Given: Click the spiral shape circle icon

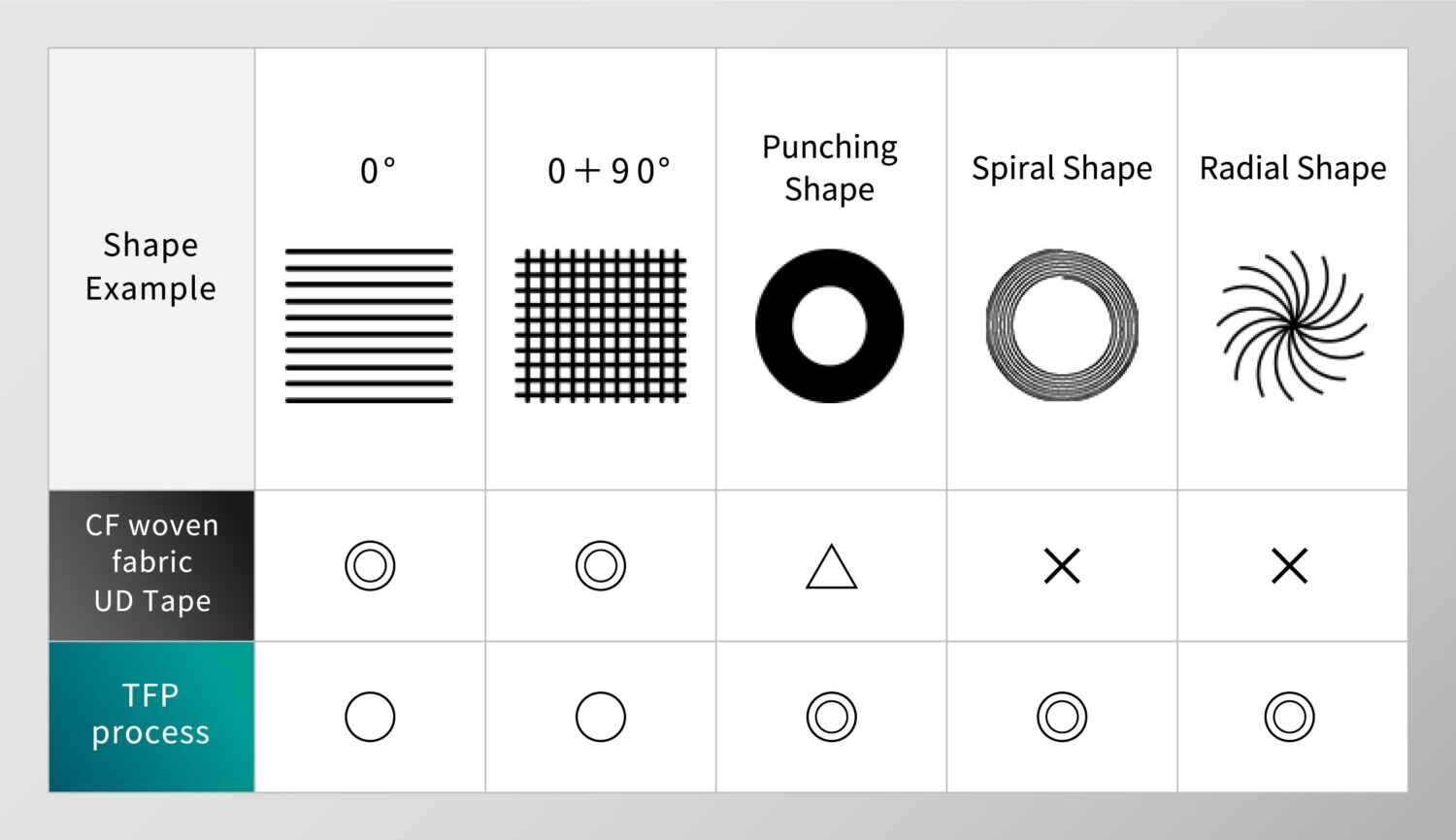Looking at the screenshot, I should [1062, 325].
